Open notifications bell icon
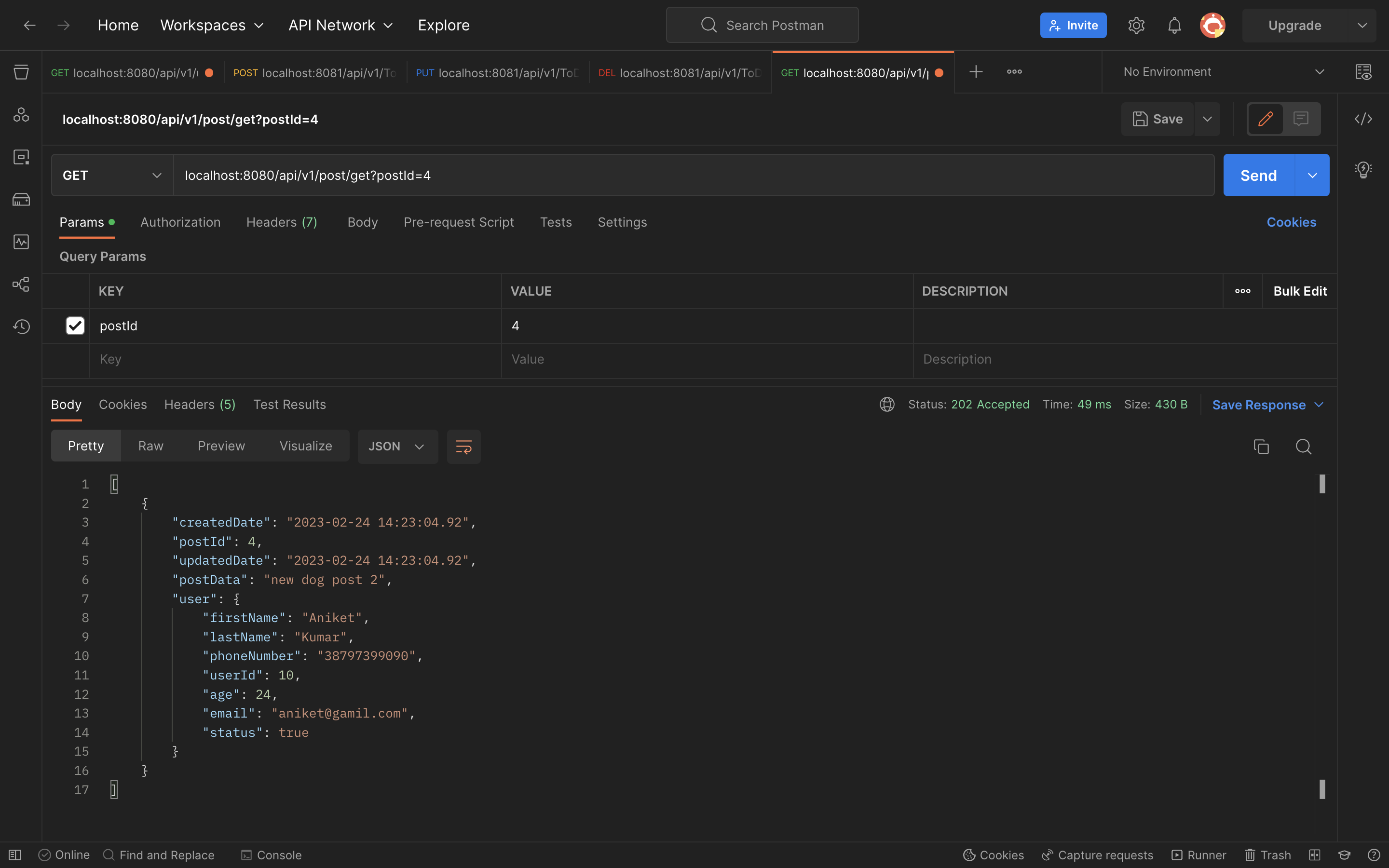The image size is (1389, 868). (1174, 25)
